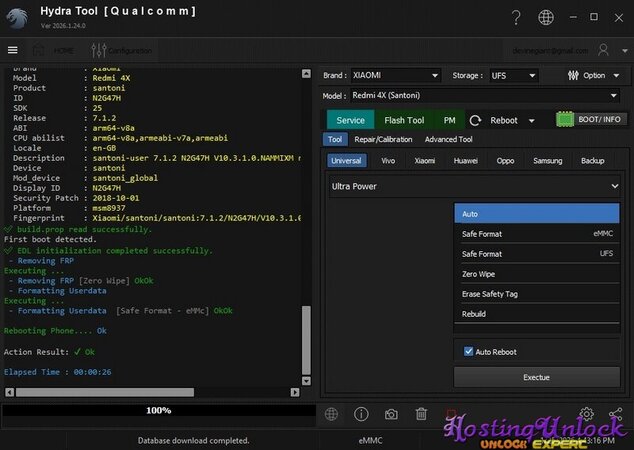This screenshot has height=450, width=634.
Task: Open the Storage dropdown showing UFS
Action: [513, 75]
